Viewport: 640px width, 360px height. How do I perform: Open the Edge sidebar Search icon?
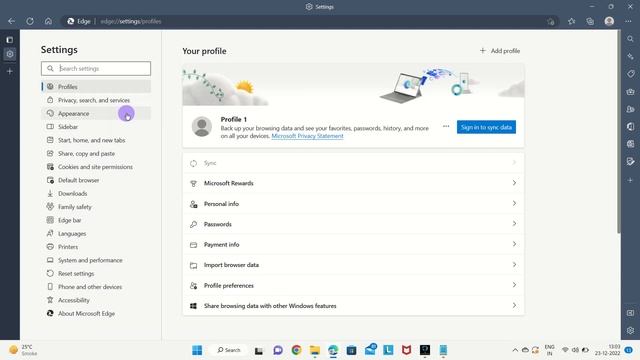(x=630, y=39)
